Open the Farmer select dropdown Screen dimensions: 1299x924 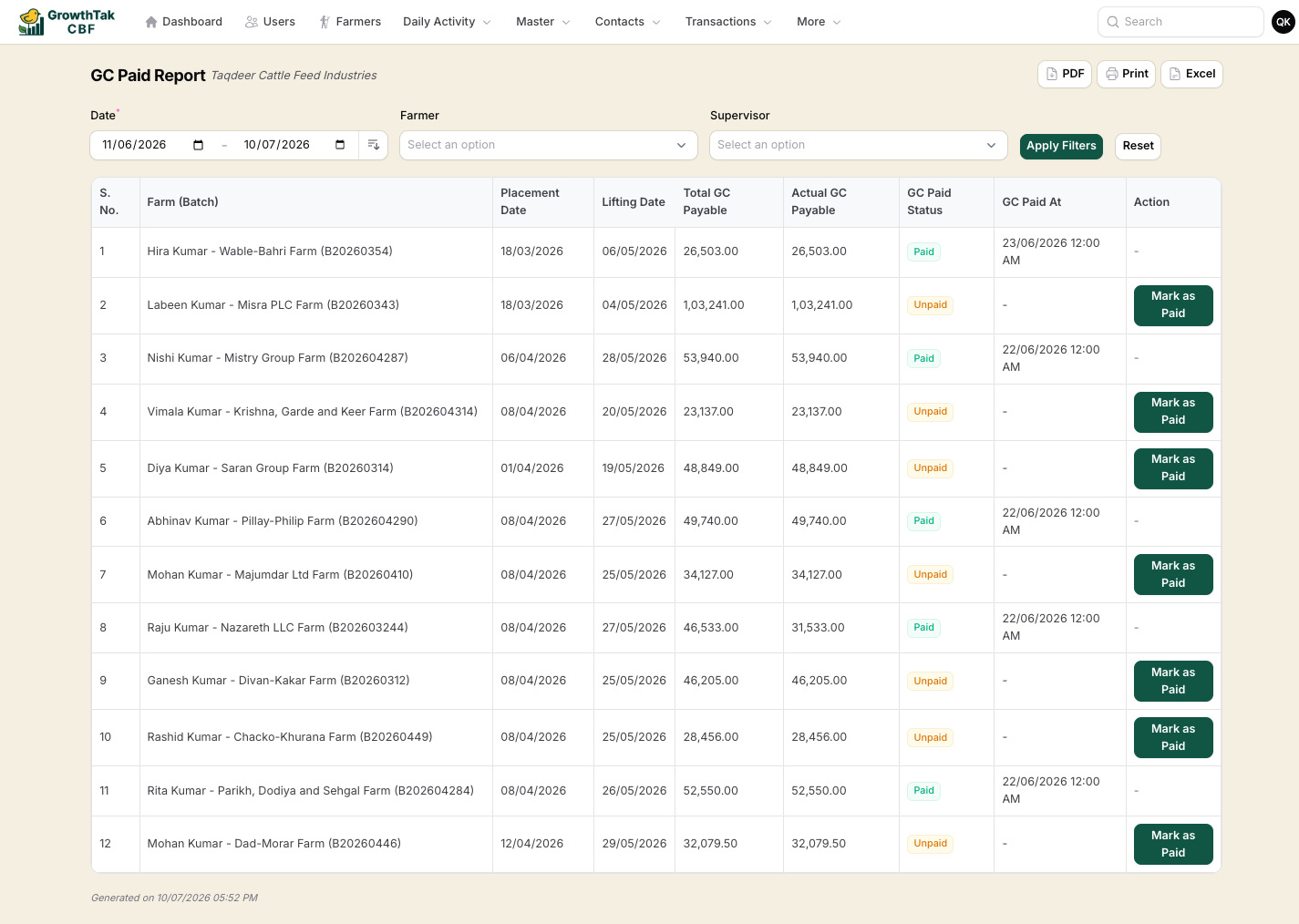pyautogui.click(x=549, y=145)
